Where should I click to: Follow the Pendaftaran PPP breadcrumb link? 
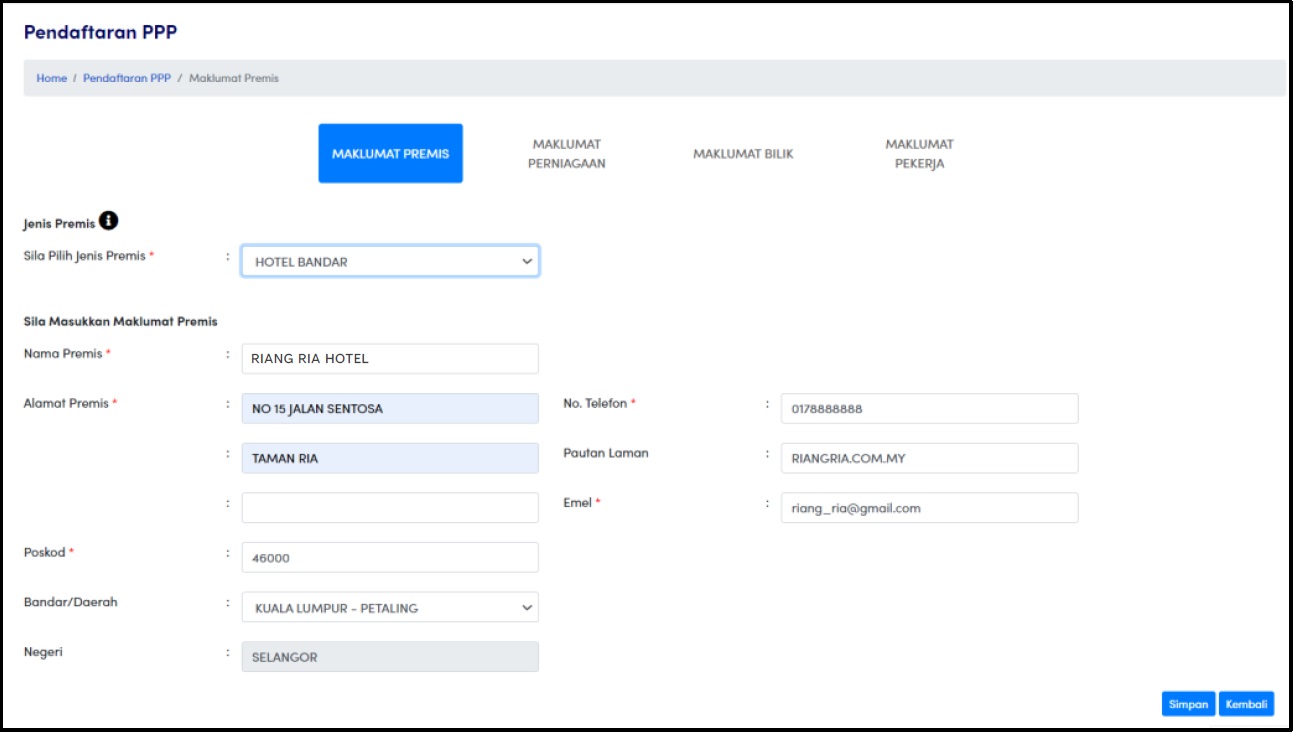click(x=127, y=78)
